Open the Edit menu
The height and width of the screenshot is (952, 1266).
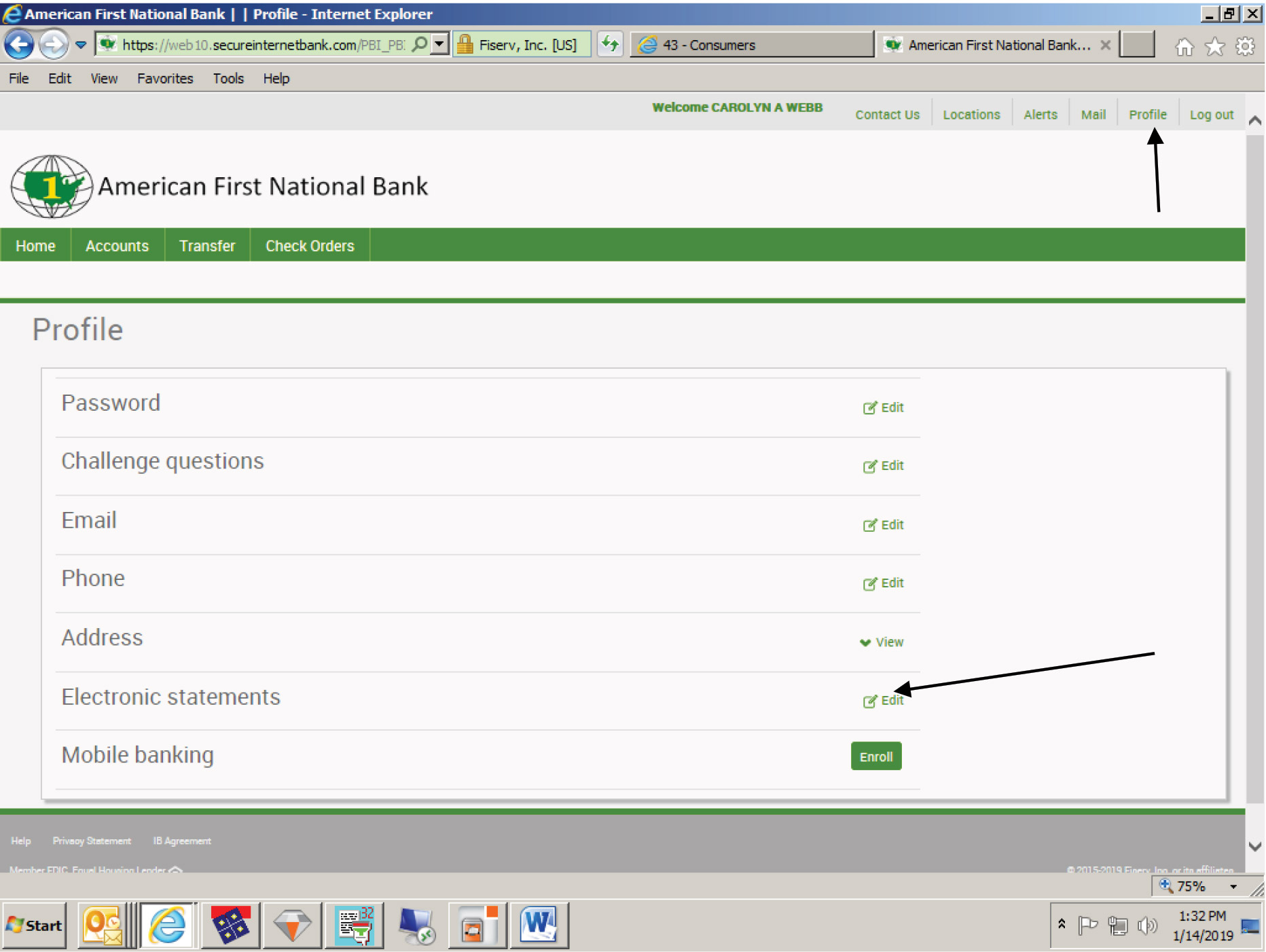pyautogui.click(x=60, y=79)
